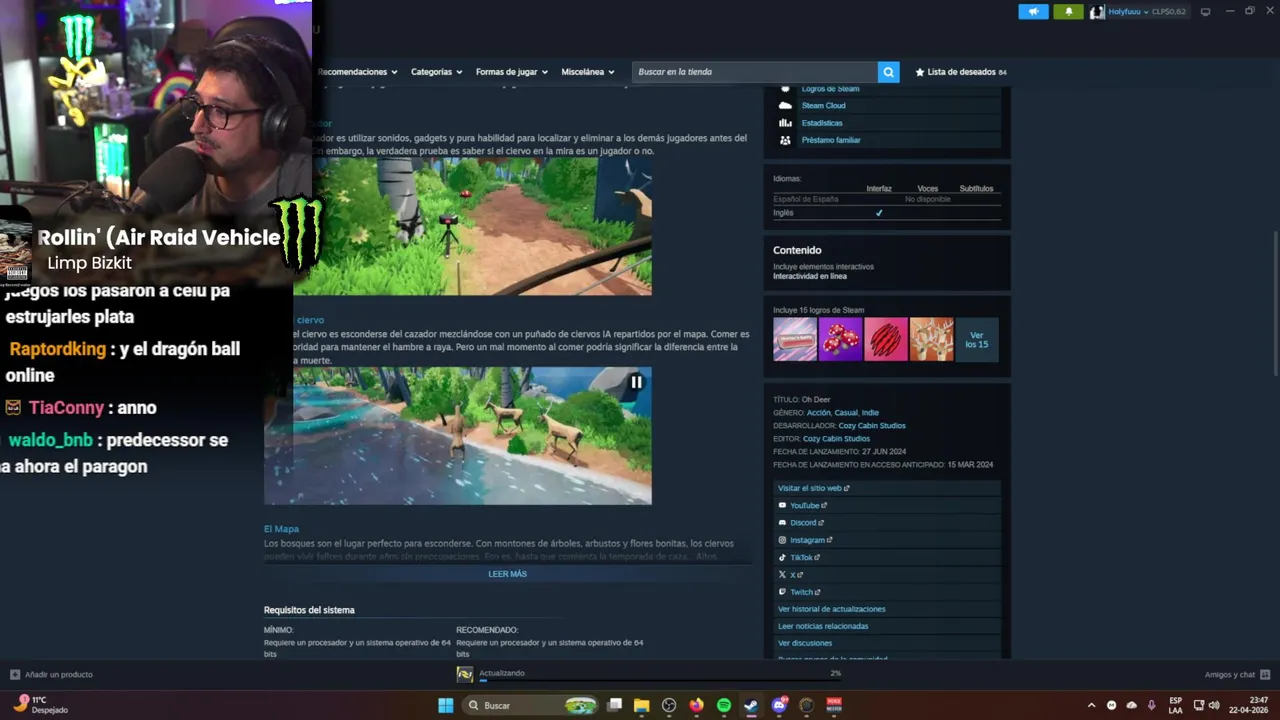This screenshot has height=720, width=1280.
Task: Open Discord from taskbar
Action: (779, 705)
